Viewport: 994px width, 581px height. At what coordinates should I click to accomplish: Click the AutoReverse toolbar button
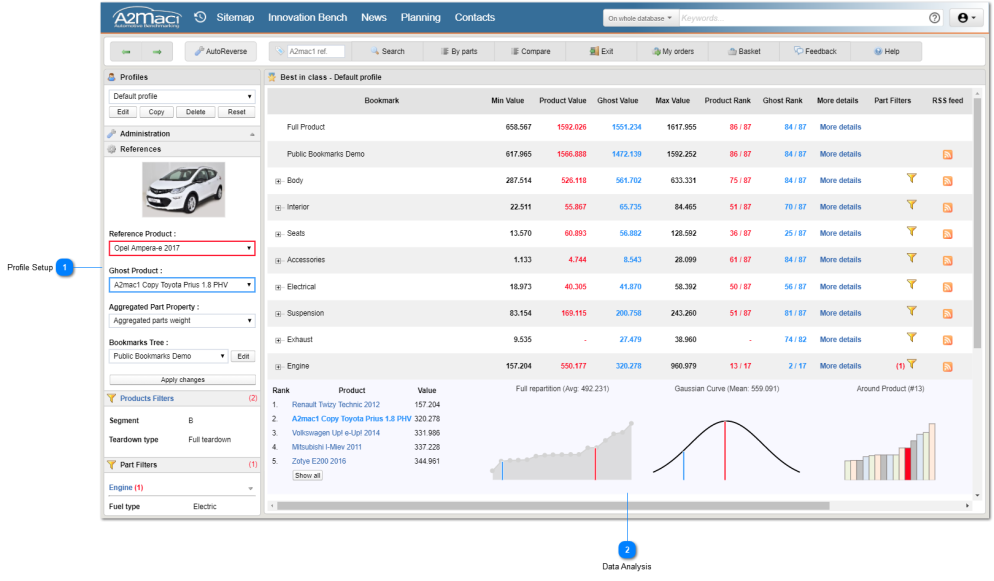(221, 51)
